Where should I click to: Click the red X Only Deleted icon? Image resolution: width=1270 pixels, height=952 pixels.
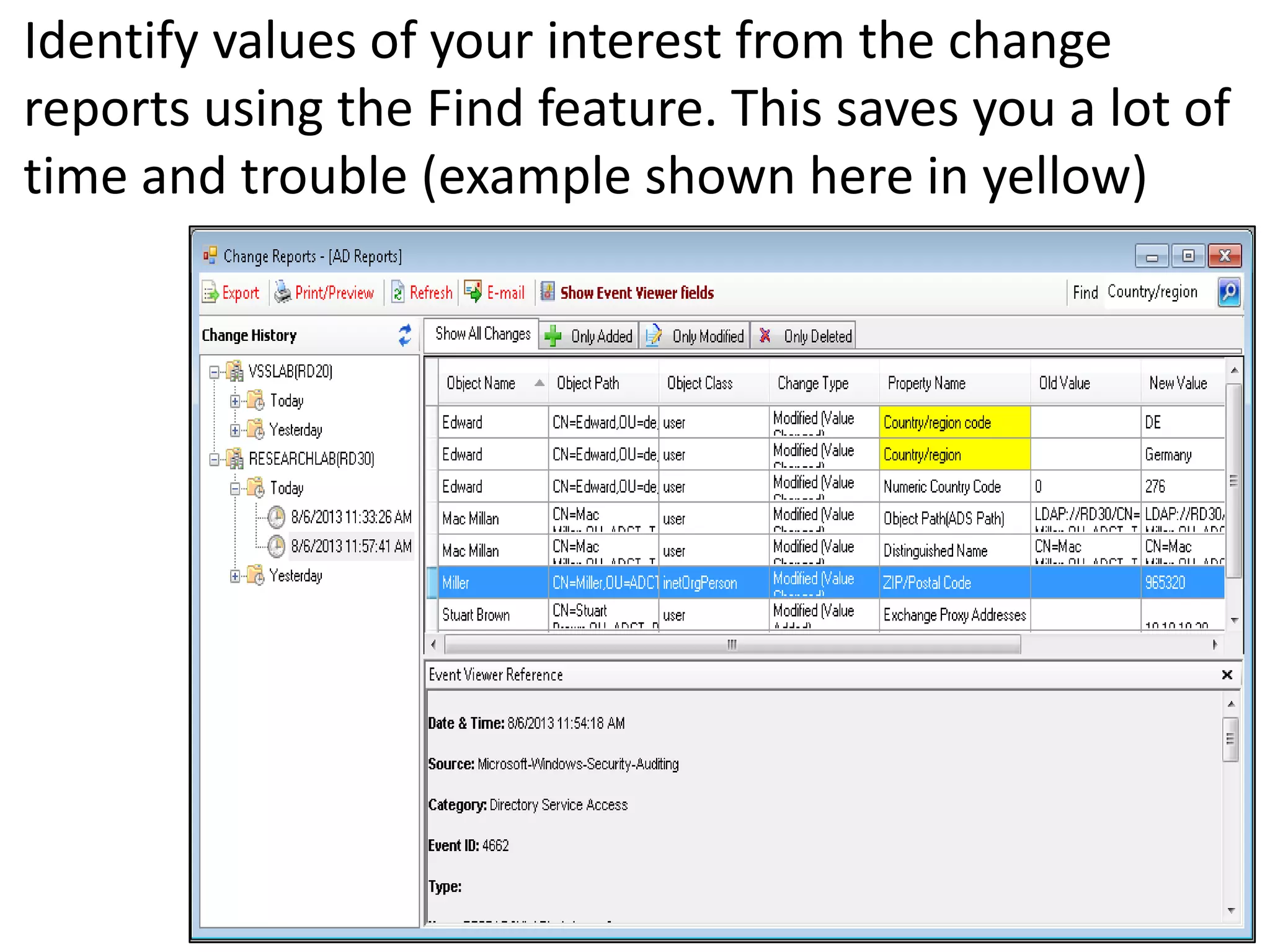[x=765, y=335]
